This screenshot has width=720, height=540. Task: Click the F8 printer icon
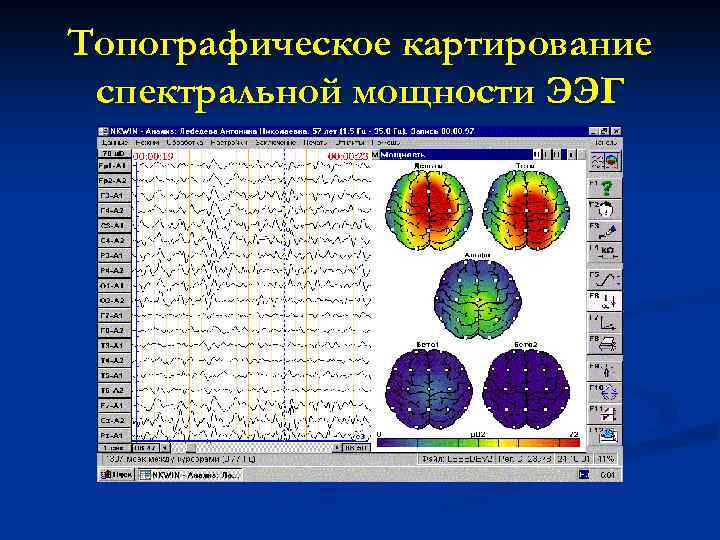(605, 344)
